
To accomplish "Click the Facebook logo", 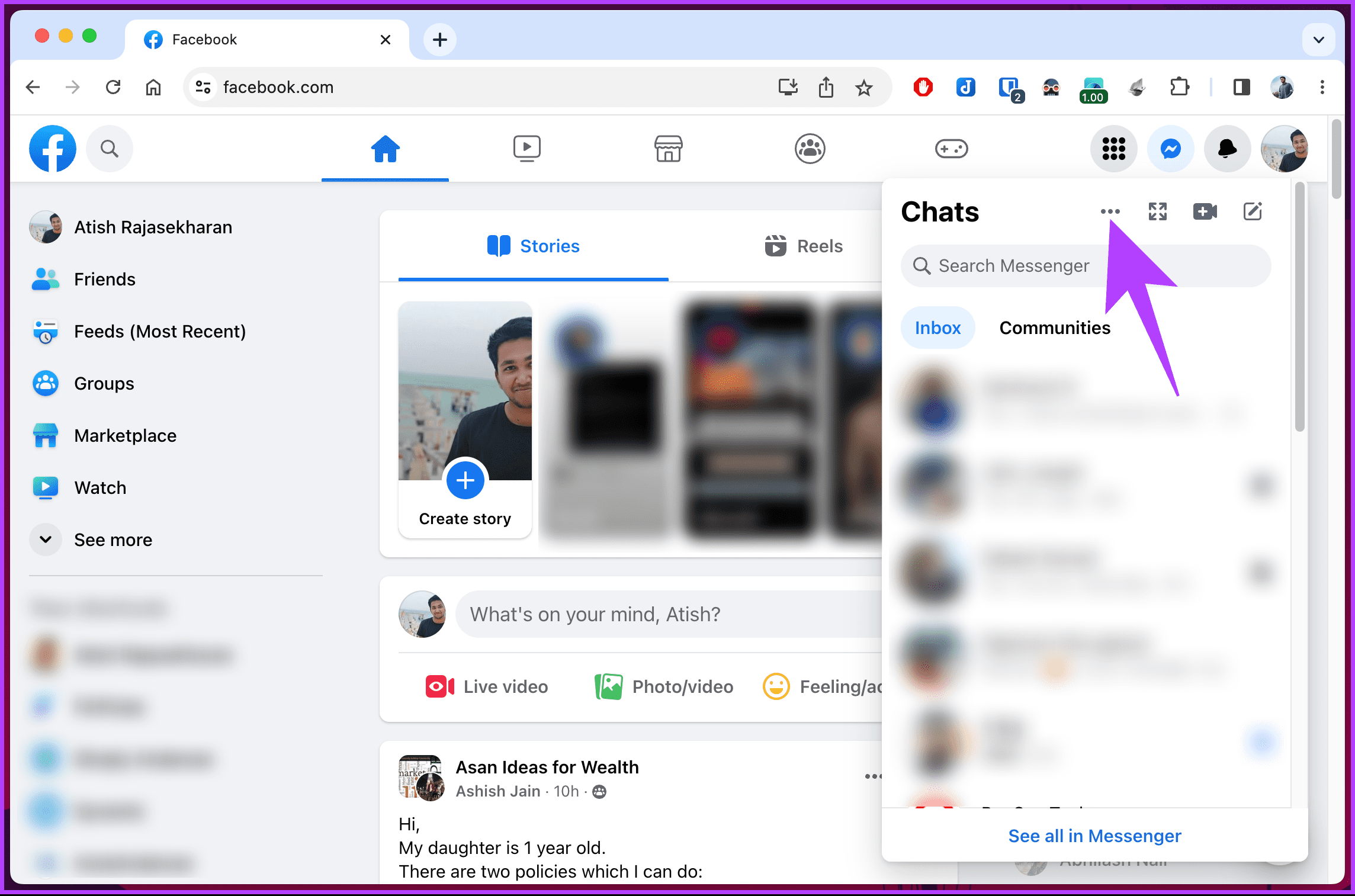I will (x=53, y=149).
